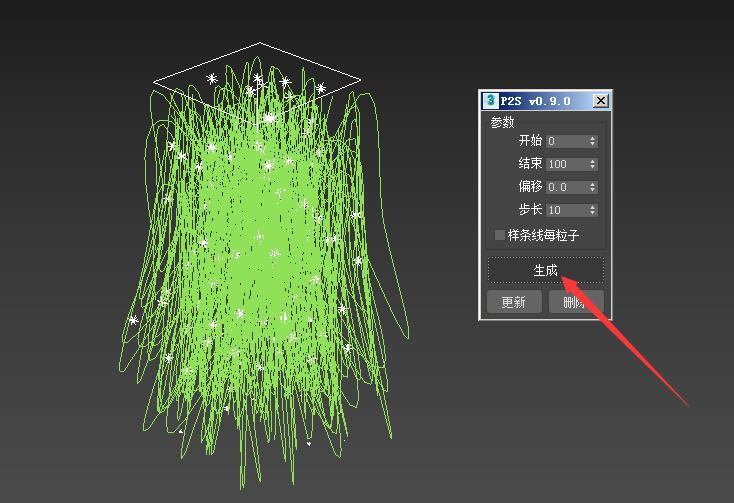The width and height of the screenshot is (734, 503).
Task: Click the 偏移 field spinner arrows
Action: point(593,187)
